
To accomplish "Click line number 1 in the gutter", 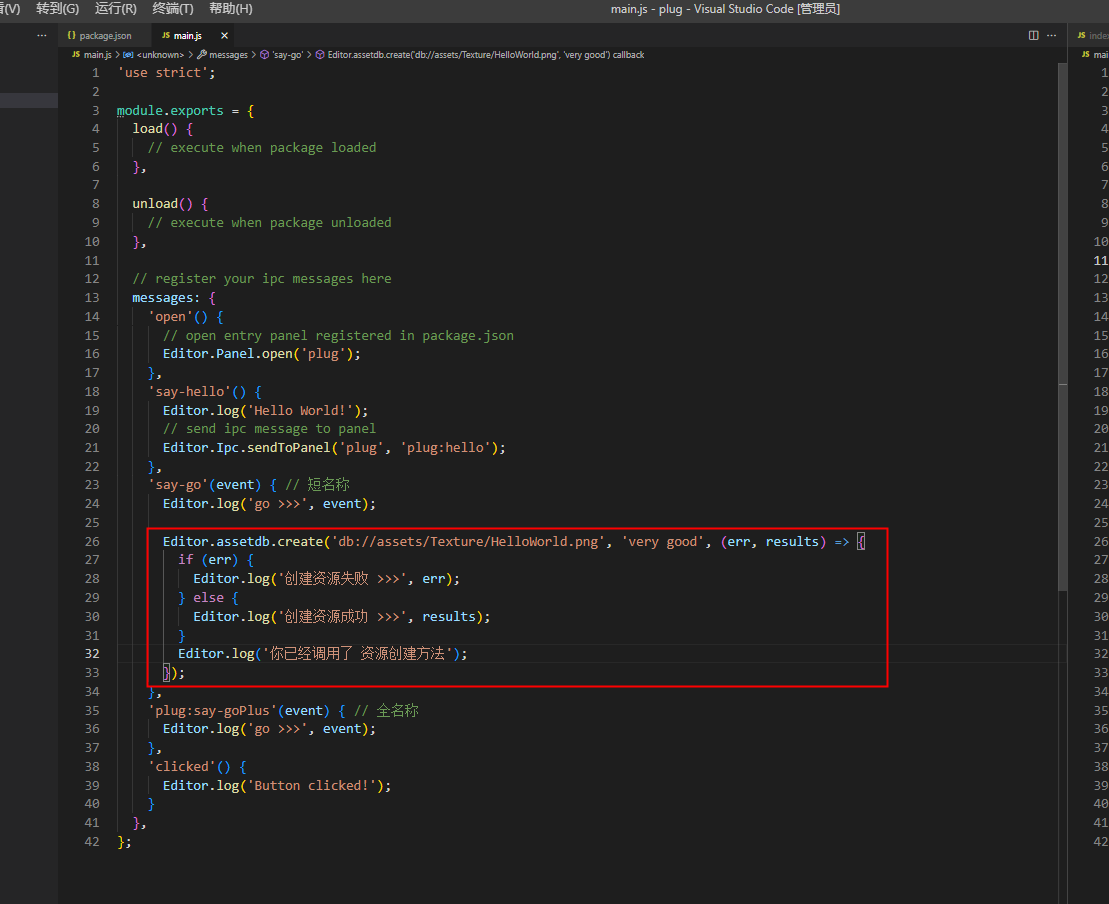I will click(x=95, y=73).
